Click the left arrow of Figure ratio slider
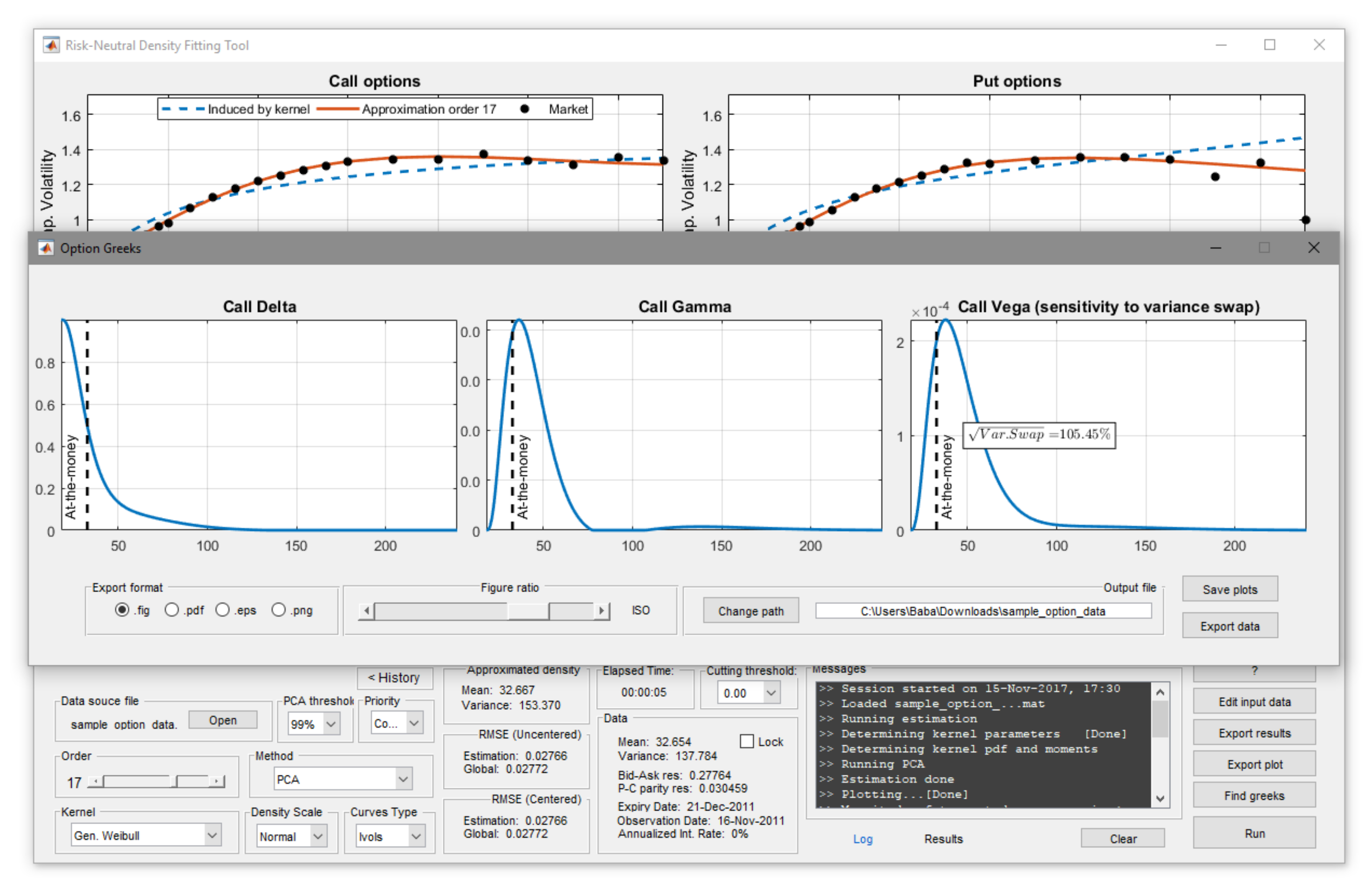This screenshot has width=1372, height=888. (x=367, y=611)
